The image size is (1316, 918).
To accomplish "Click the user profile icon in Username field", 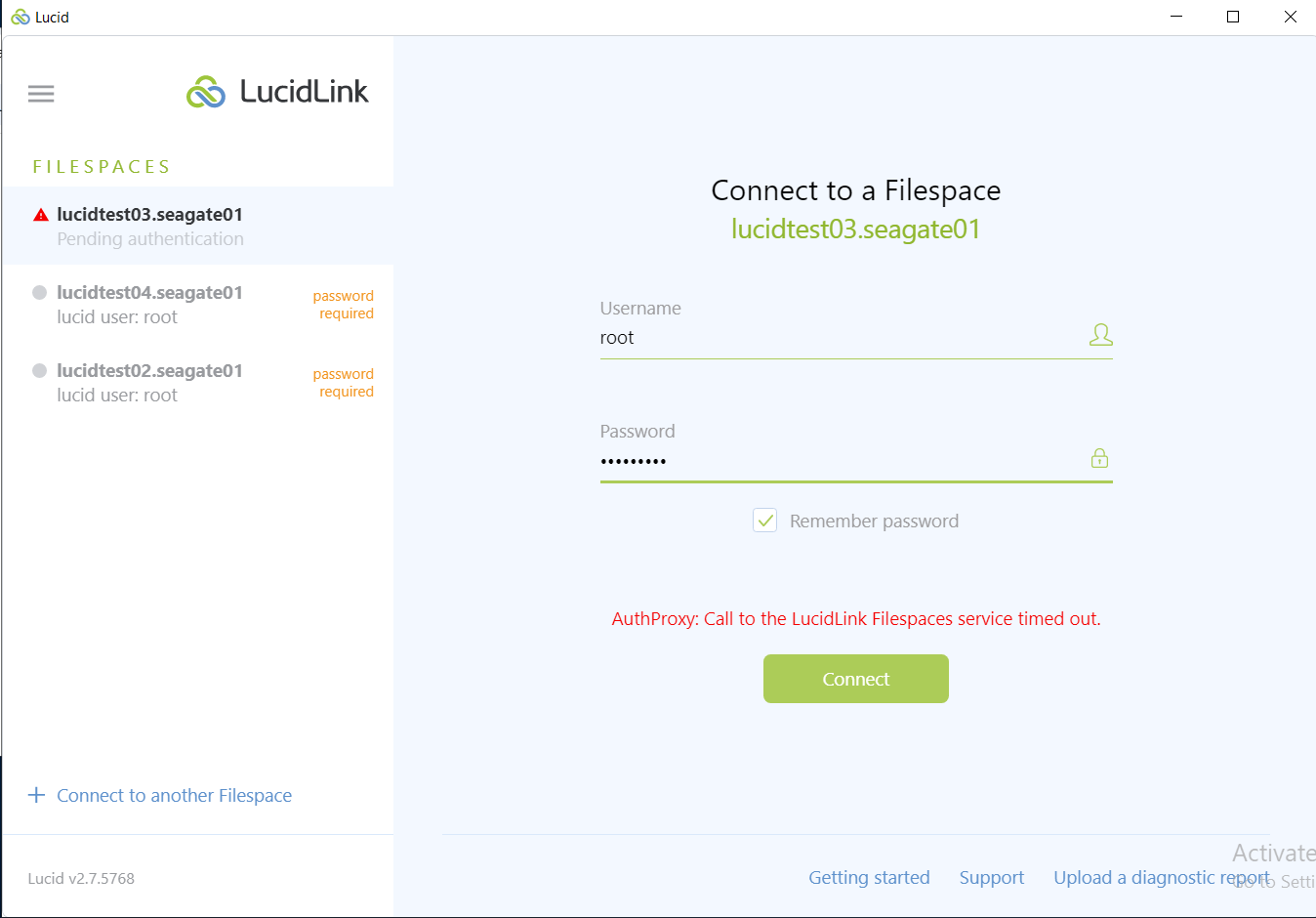I will (x=1100, y=335).
